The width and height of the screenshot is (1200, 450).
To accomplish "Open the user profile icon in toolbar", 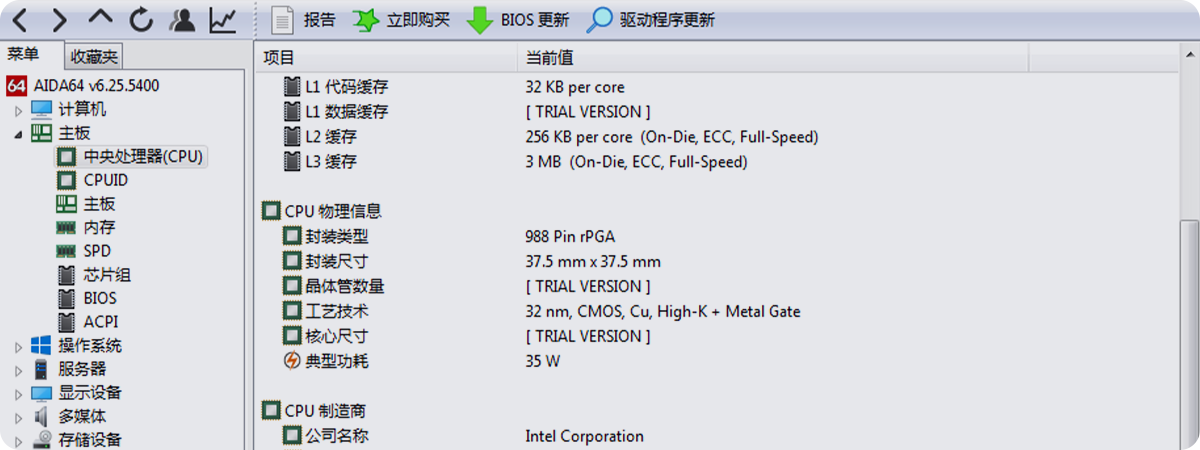I will coord(182,19).
